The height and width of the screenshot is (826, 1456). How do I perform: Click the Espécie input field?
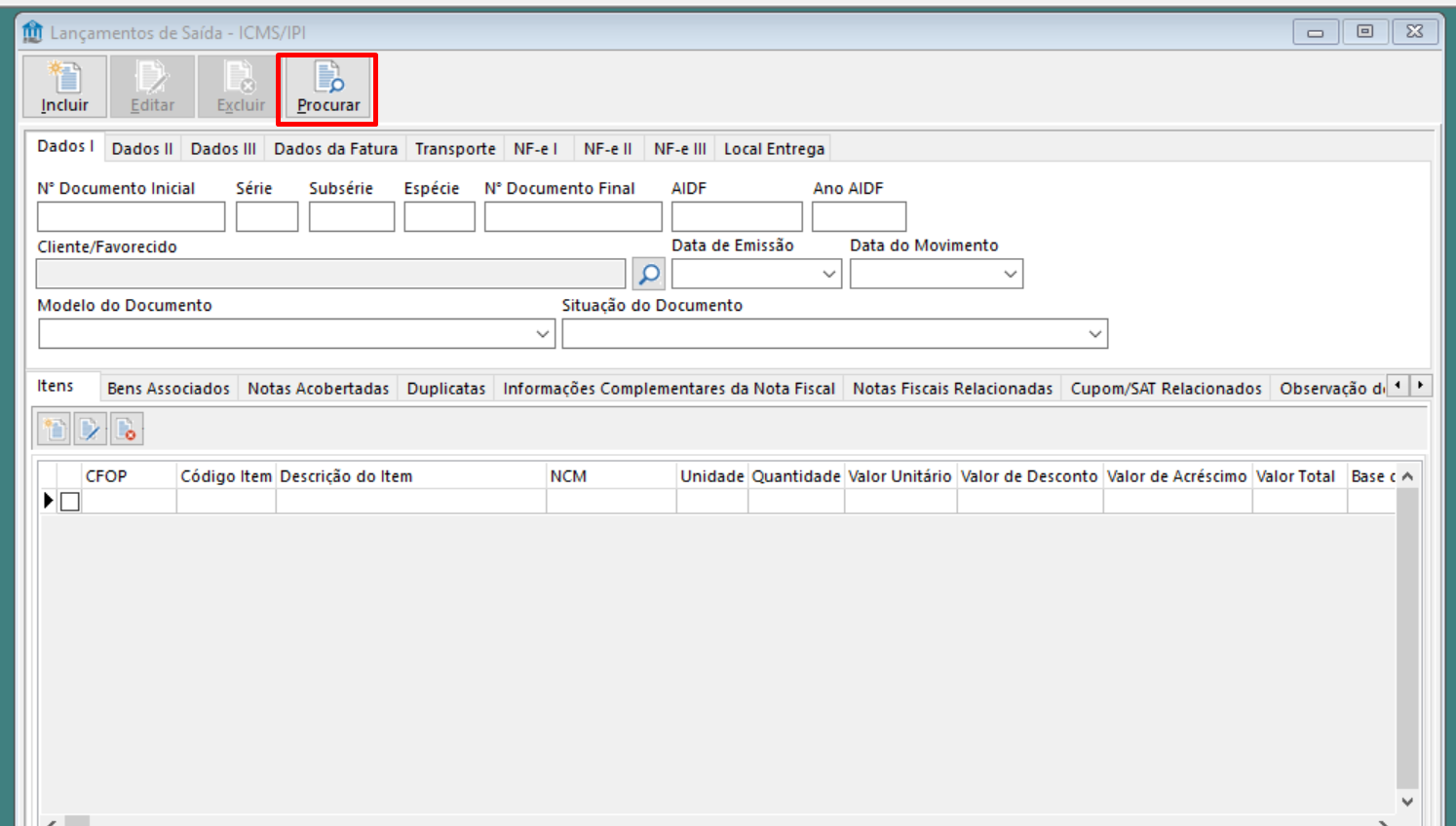(x=440, y=216)
